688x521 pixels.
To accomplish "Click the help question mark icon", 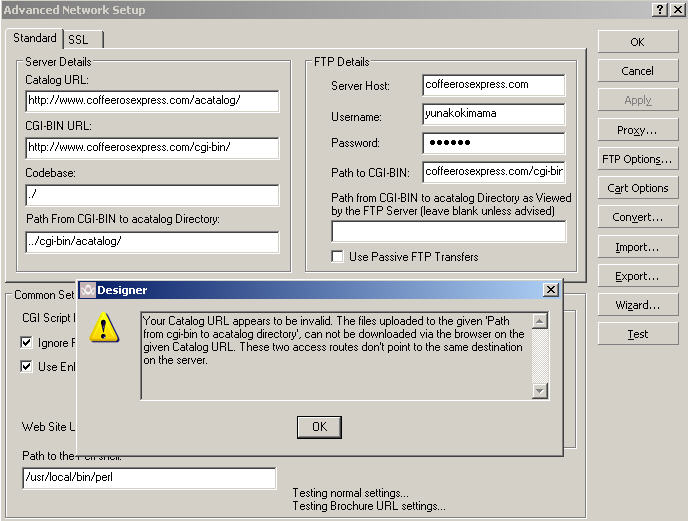I will 660,9.
